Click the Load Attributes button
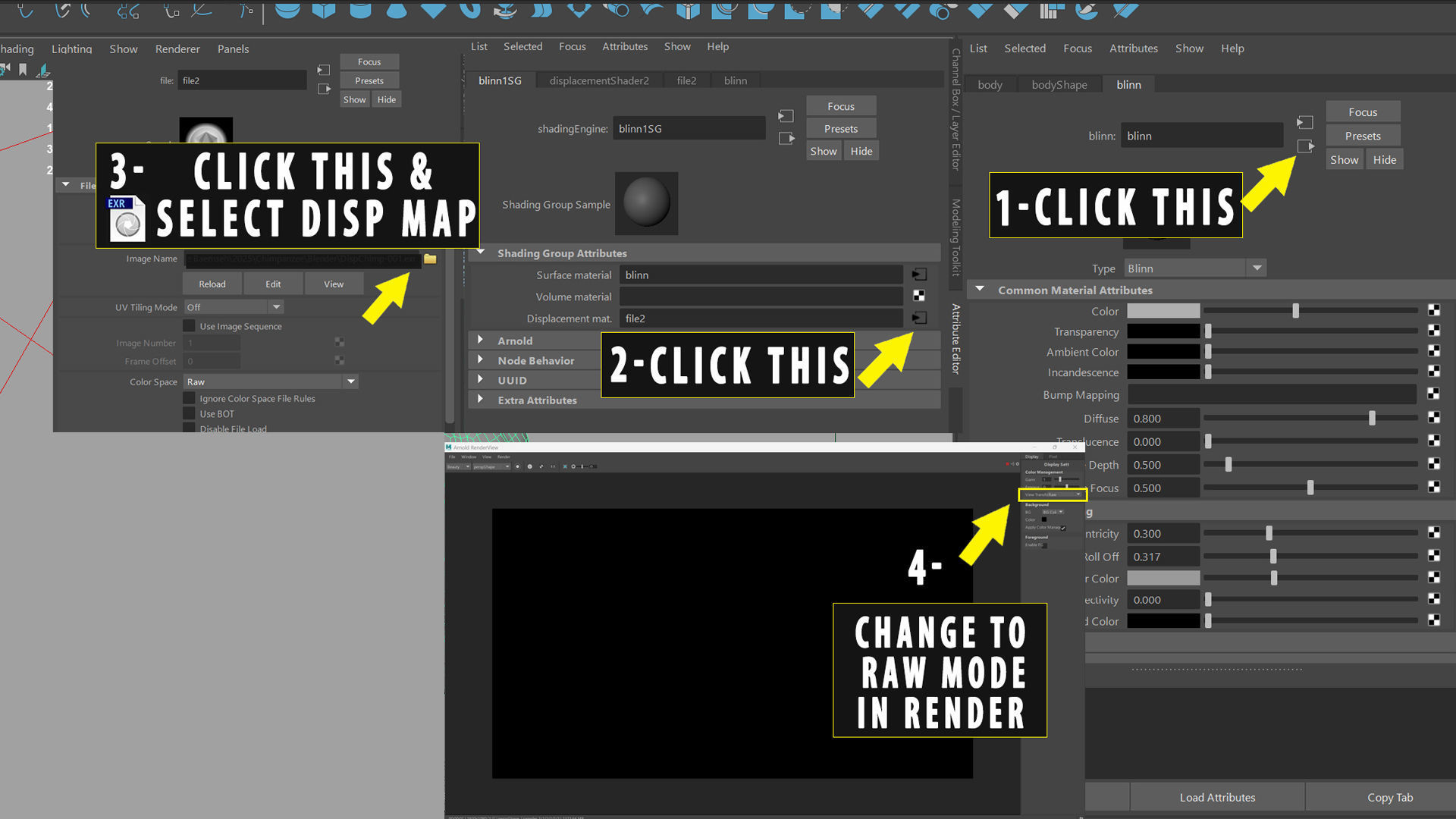Image resolution: width=1456 pixels, height=819 pixels. coord(1216,797)
